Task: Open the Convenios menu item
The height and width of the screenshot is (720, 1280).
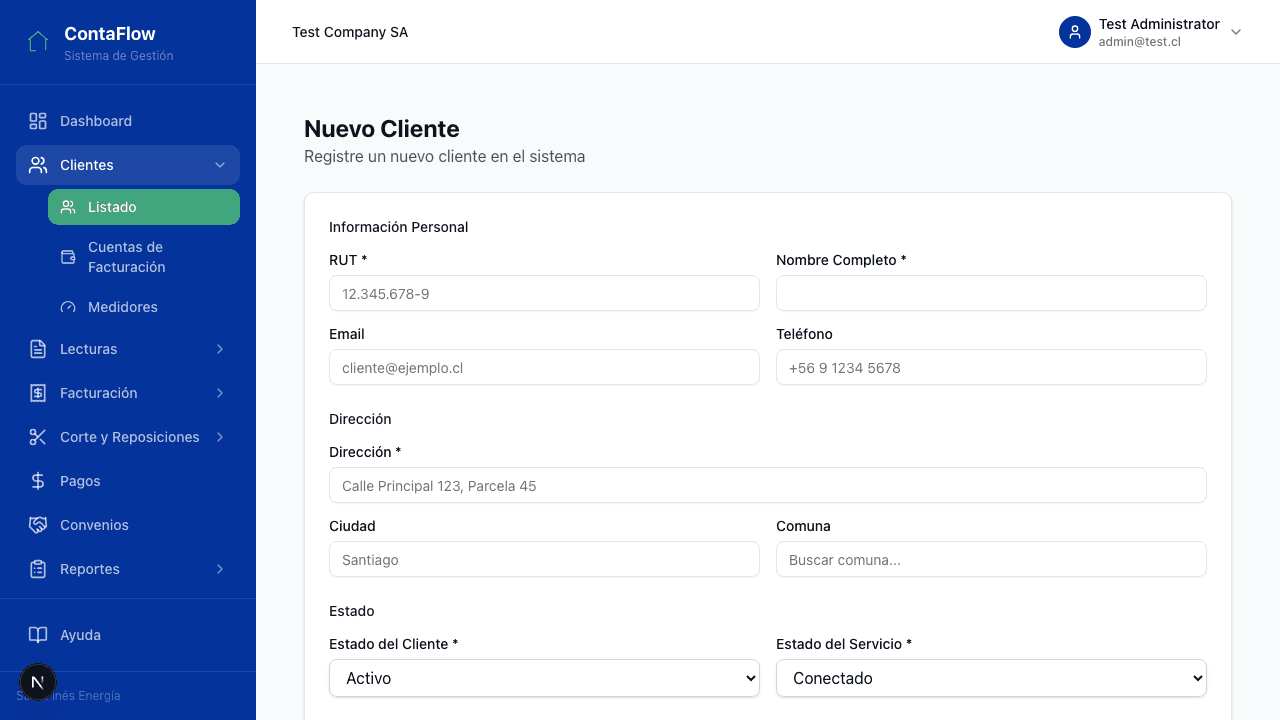Action: click(128, 525)
